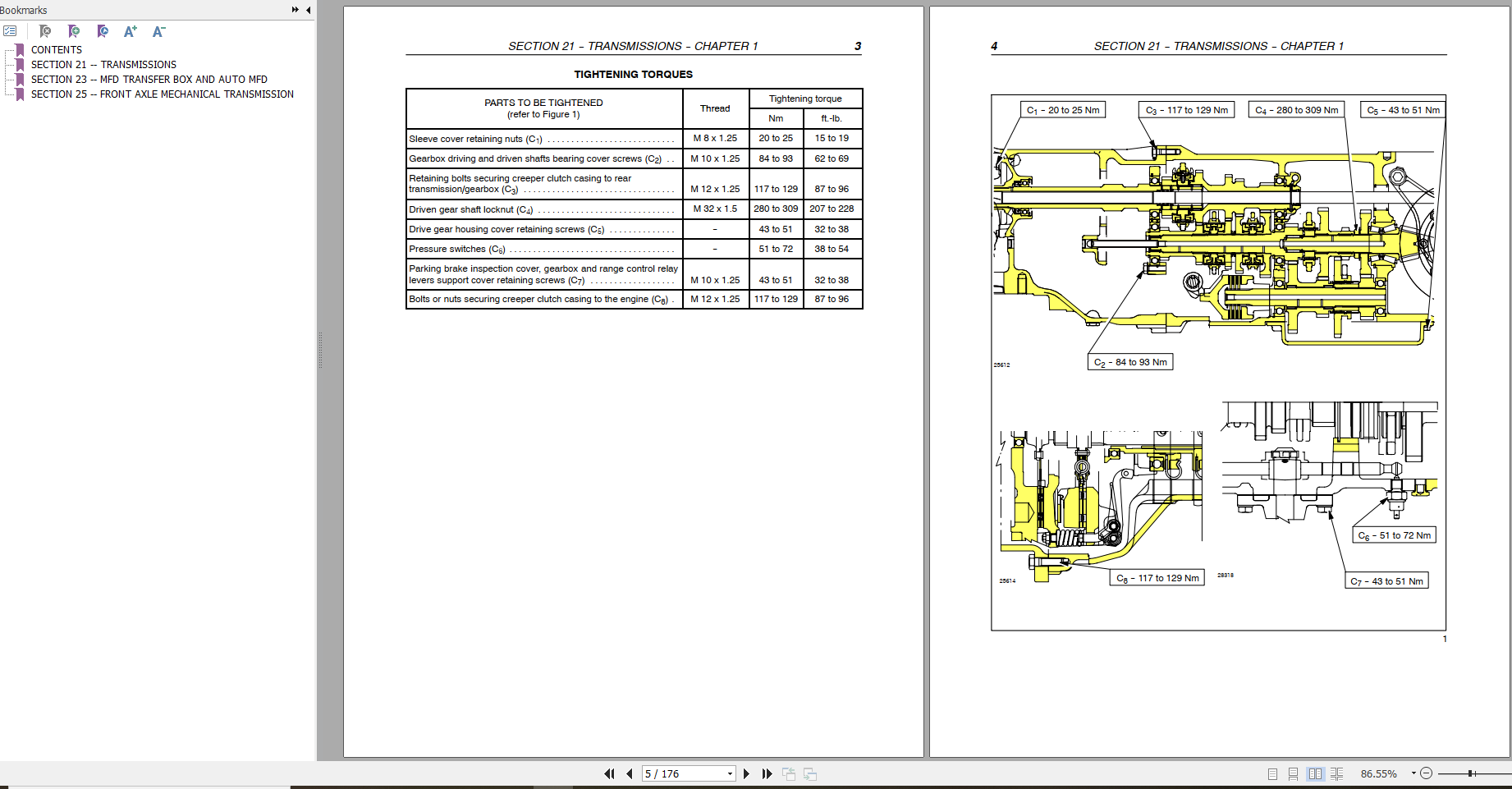Zoom out using the minus magnifier icon
This screenshot has width=1512, height=789.
click(x=1427, y=773)
